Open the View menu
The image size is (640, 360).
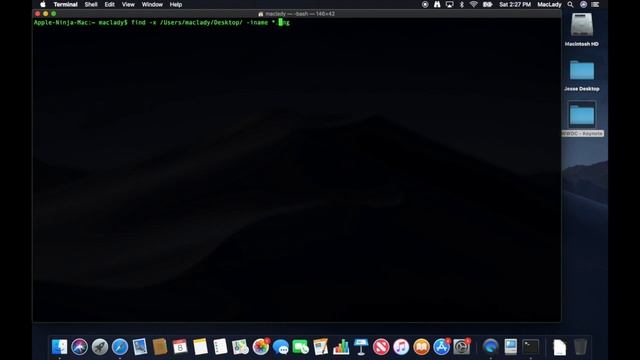128,4
